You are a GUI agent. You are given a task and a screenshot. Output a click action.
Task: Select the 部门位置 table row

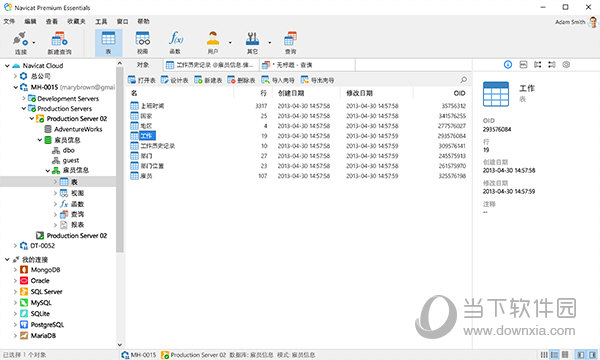[298, 166]
